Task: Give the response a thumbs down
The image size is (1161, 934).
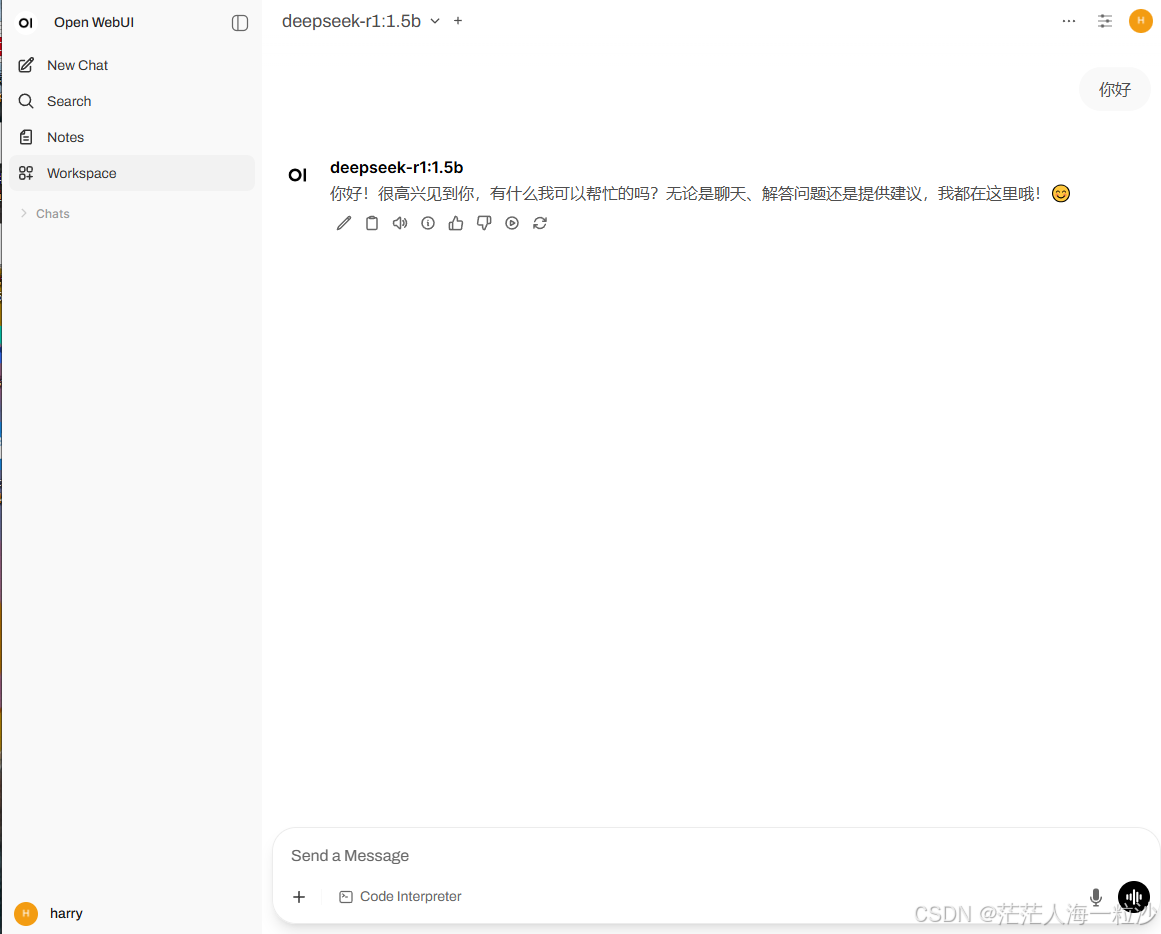Action: pyautogui.click(x=484, y=223)
